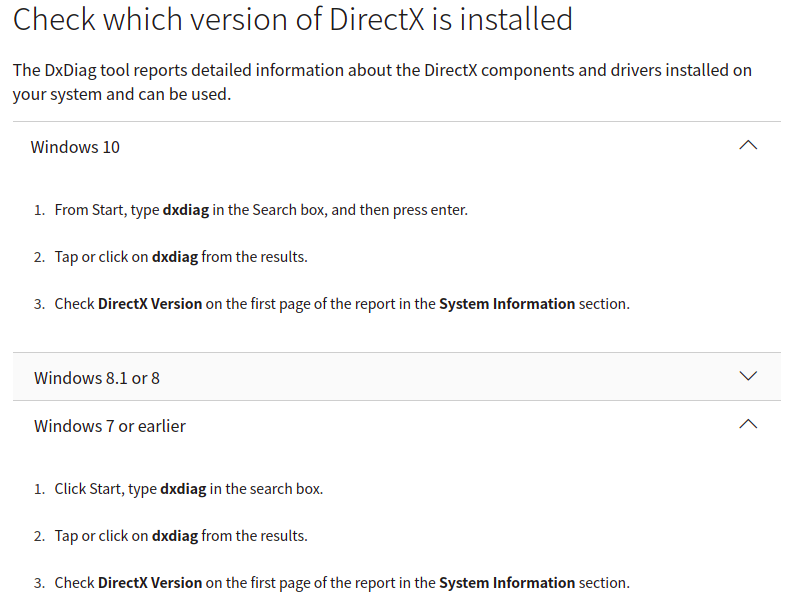803x612 pixels.
Task: Click the Windows 10 accordion title
Action: pos(75,147)
